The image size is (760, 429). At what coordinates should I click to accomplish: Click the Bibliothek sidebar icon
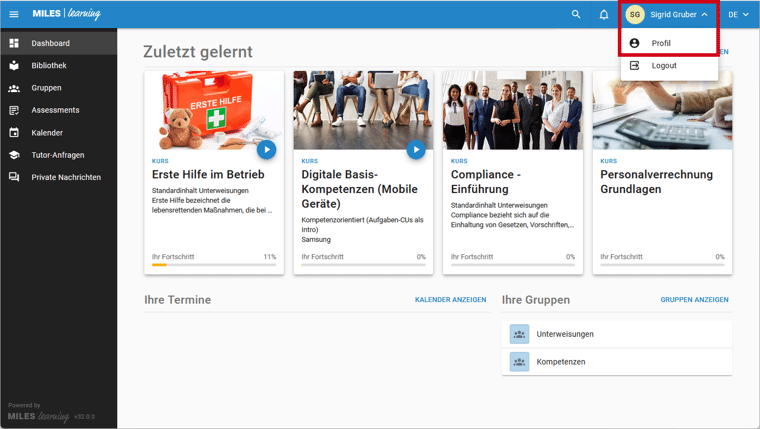point(14,65)
